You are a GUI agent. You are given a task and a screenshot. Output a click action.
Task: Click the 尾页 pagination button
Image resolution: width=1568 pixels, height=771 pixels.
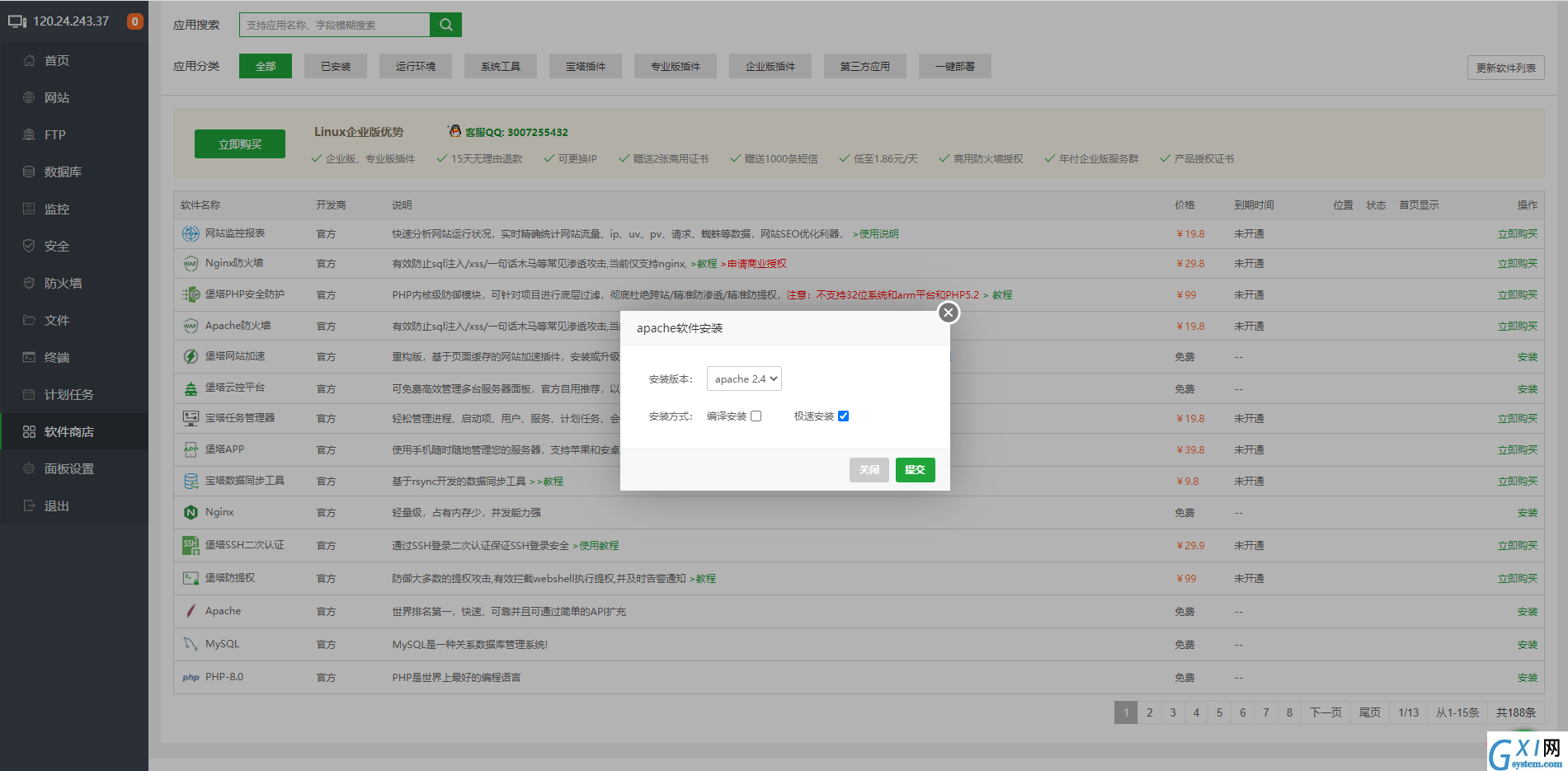[1370, 712]
